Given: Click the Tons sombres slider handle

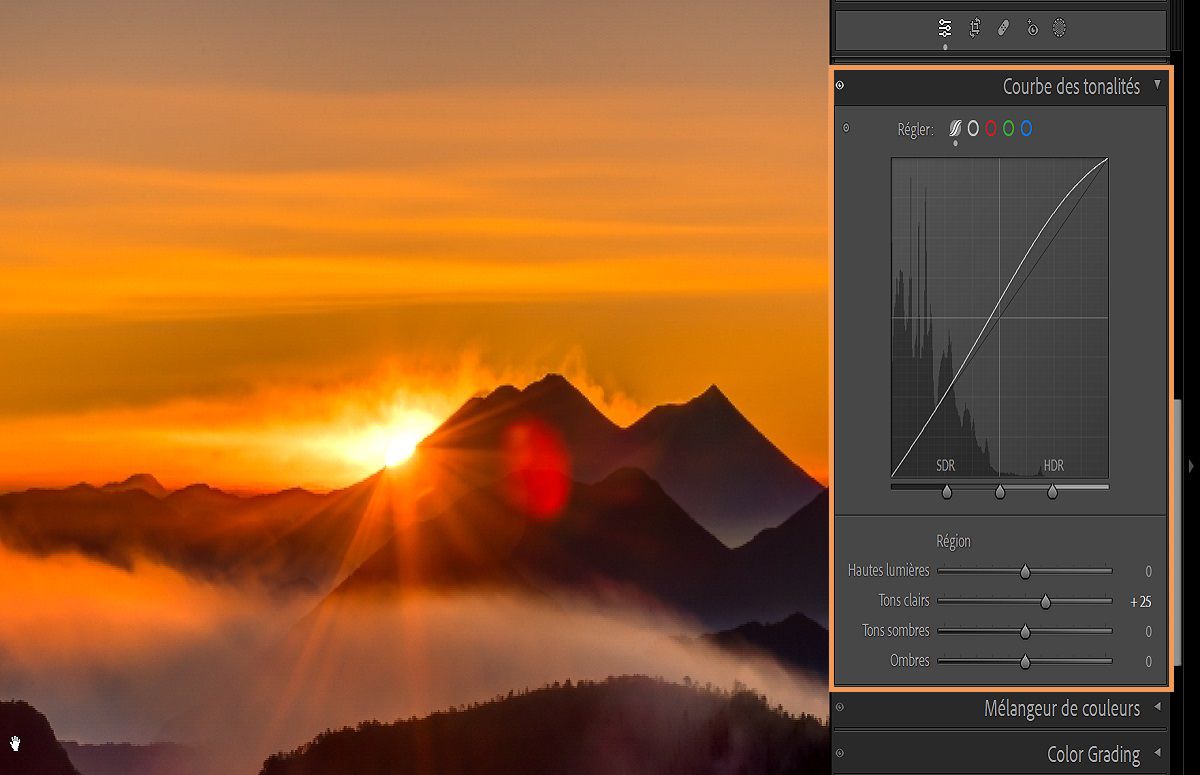Looking at the screenshot, I should [x=1025, y=632].
